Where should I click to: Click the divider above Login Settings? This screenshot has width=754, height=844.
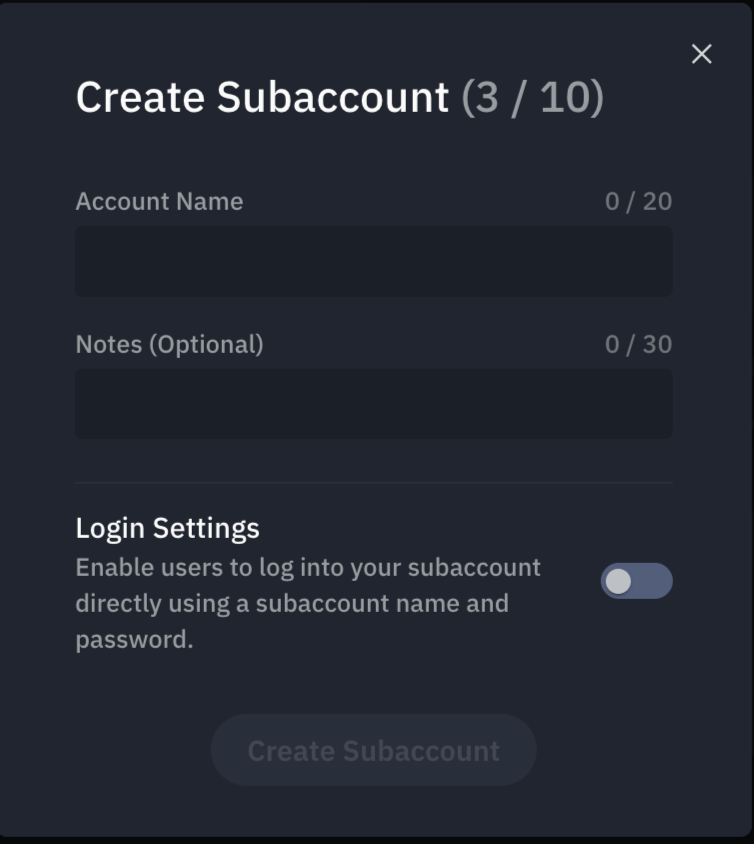coord(374,483)
